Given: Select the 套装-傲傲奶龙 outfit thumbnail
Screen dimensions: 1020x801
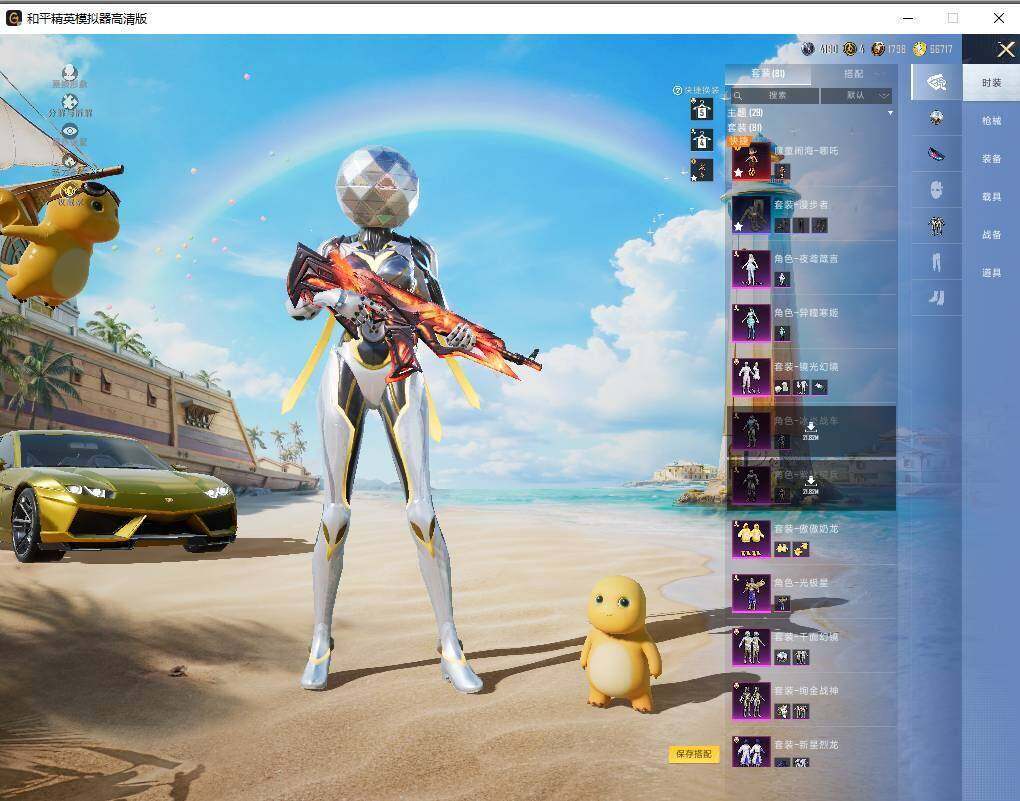Looking at the screenshot, I should click(x=751, y=539).
